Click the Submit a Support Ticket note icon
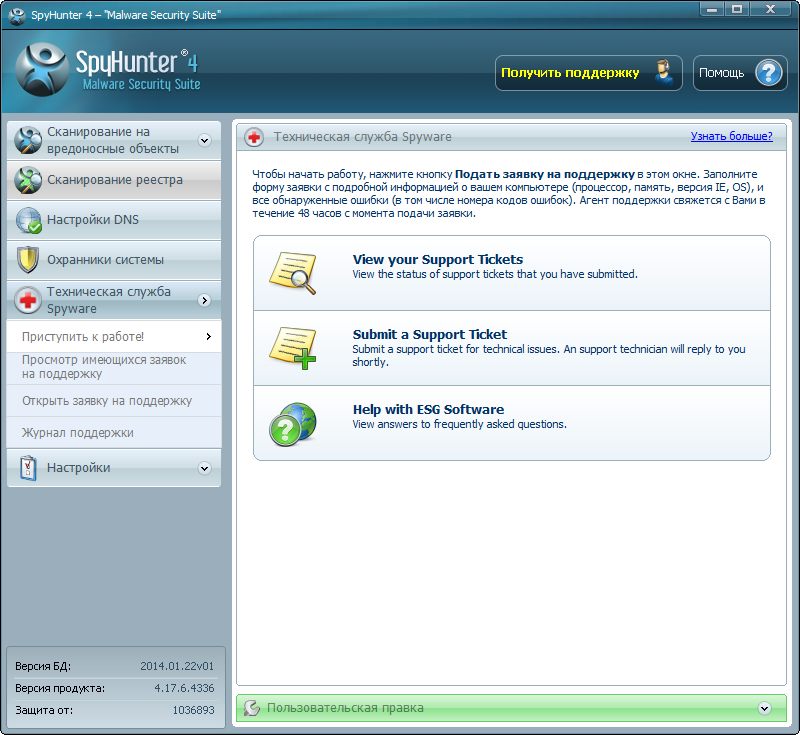The width and height of the screenshot is (800, 735). (x=292, y=348)
